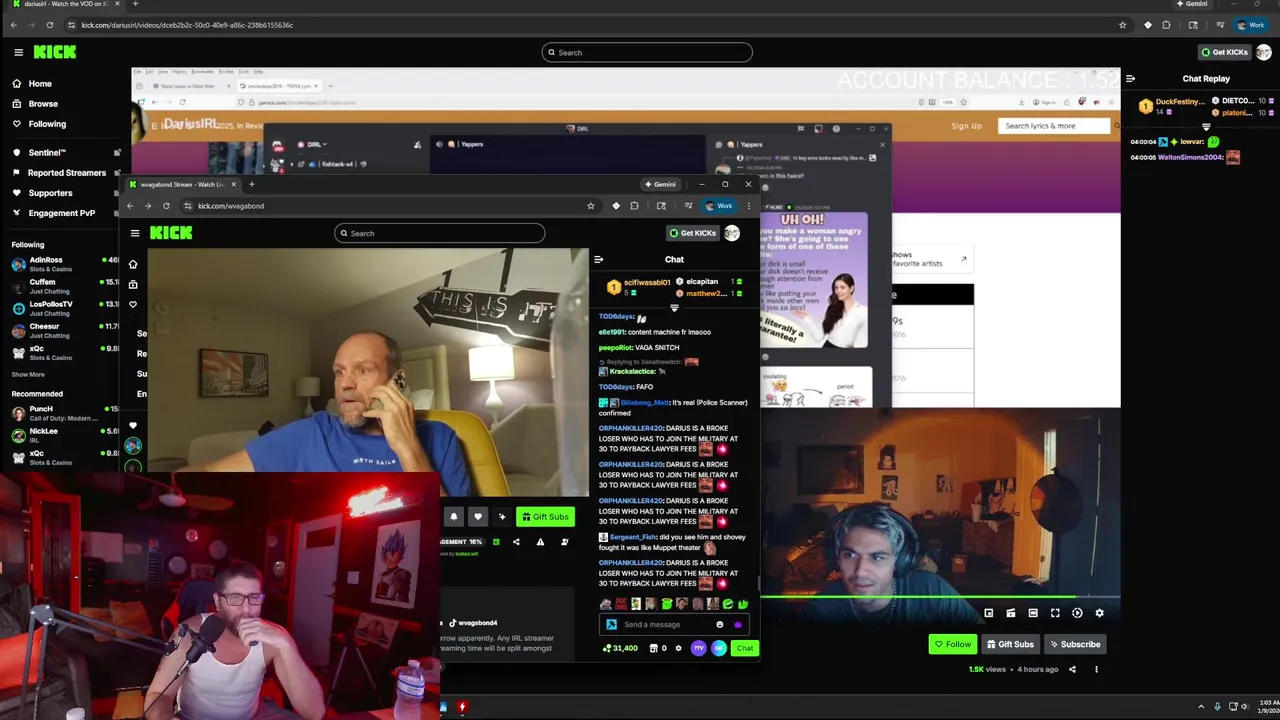
Task: Collapse the Chat Replay panel
Action: (1129, 78)
